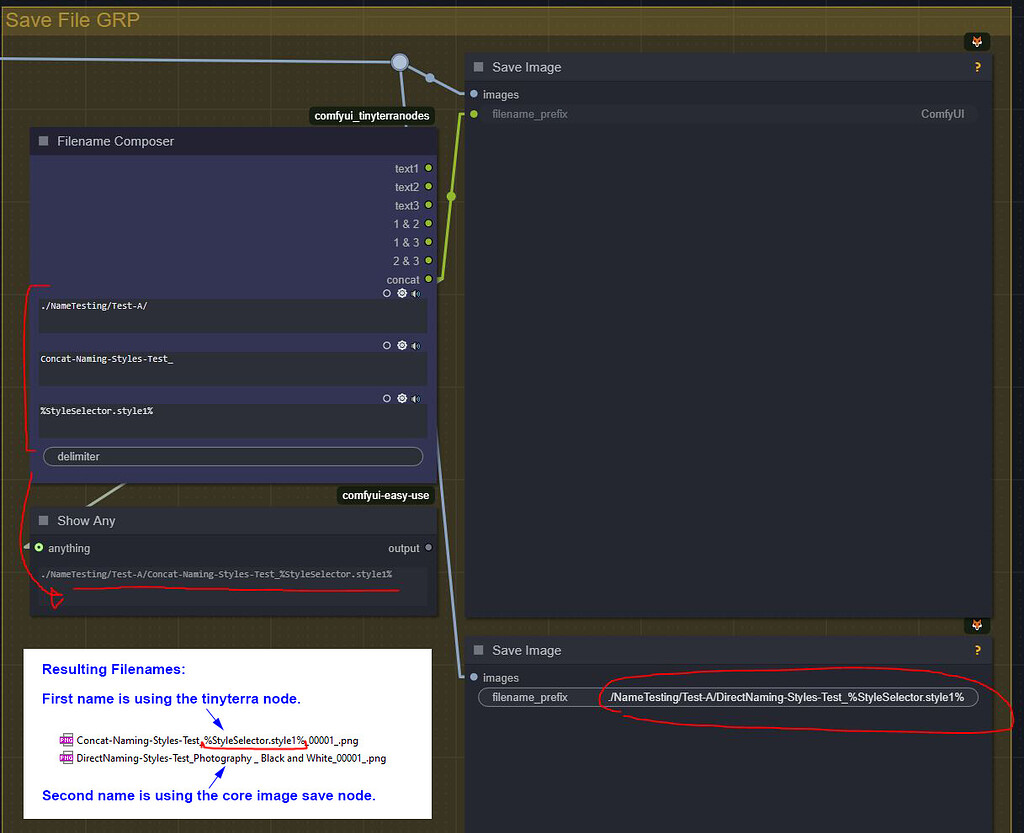This screenshot has width=1024, height=833.
Task: Open gear settings on the 'Concat-Naming-Styles-Test_' widget
Action: point(401,345)
